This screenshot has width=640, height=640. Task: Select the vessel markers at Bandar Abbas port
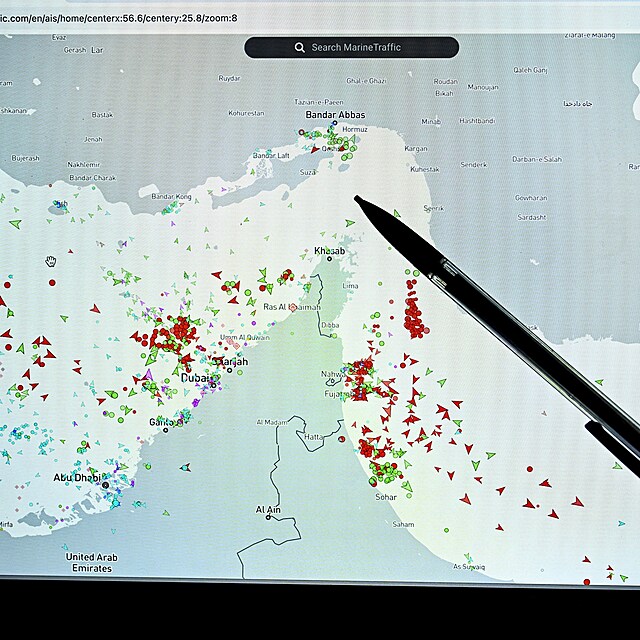click(x=340, y=145)
